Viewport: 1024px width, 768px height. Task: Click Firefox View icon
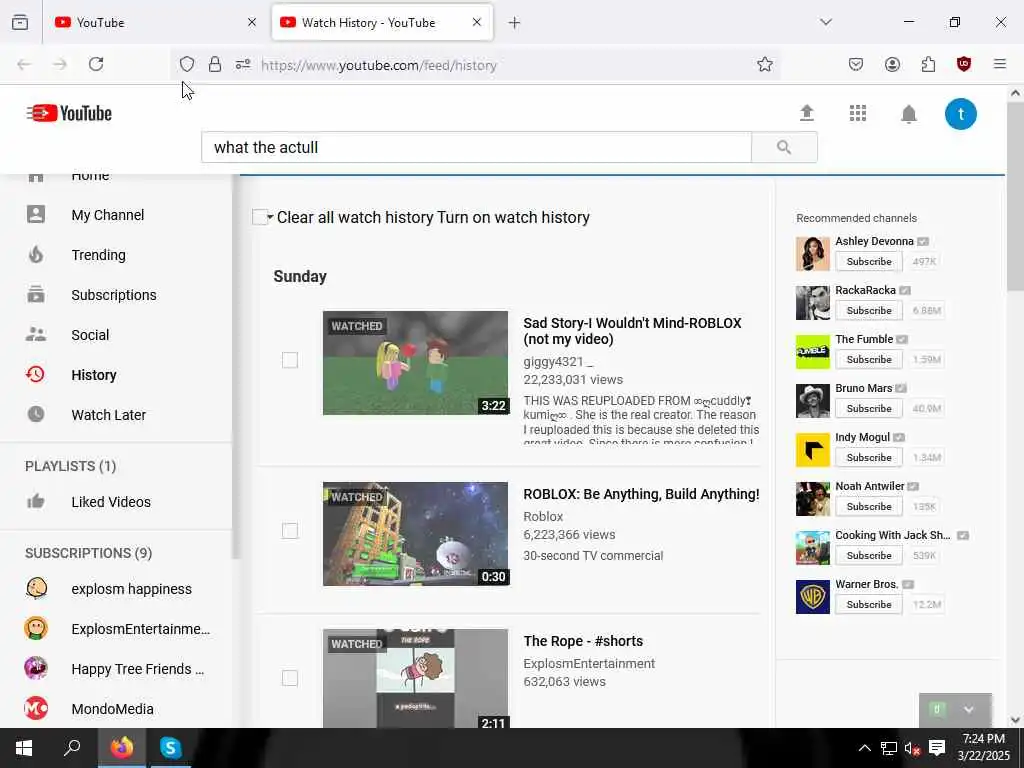pyautogui.click(x=20, y=22)
